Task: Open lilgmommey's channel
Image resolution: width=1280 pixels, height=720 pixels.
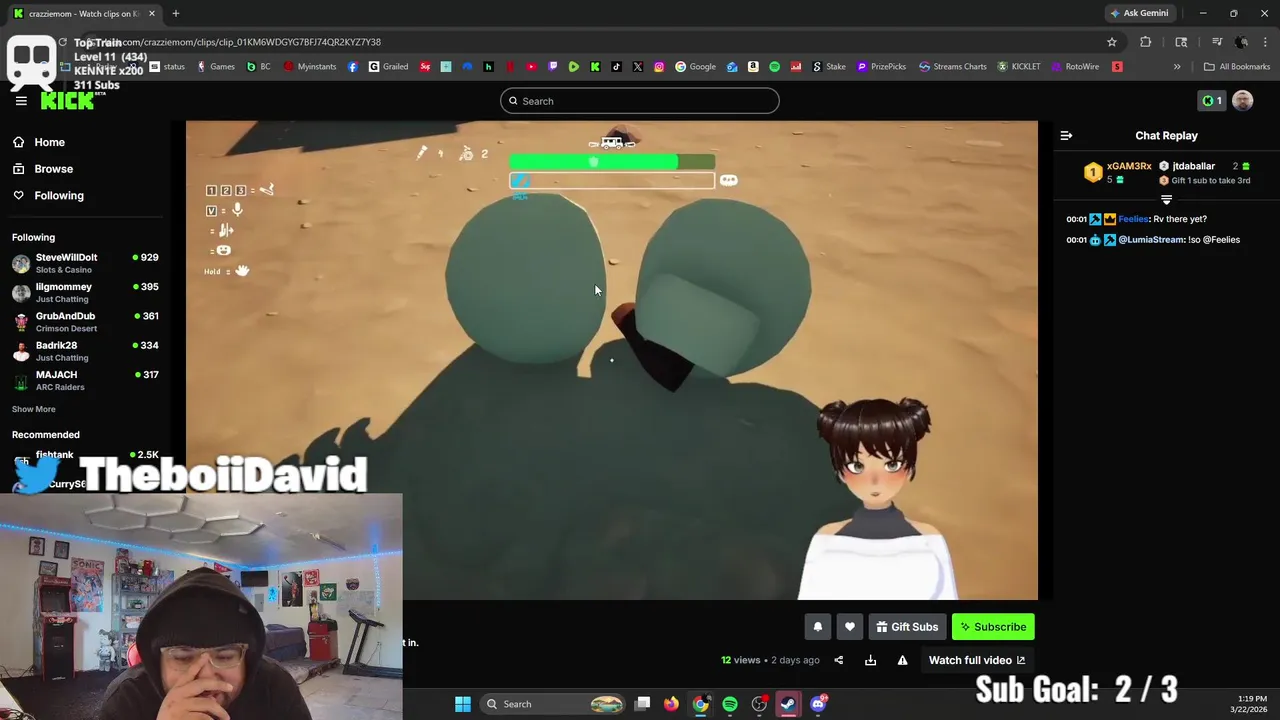Action: (85, 292)
